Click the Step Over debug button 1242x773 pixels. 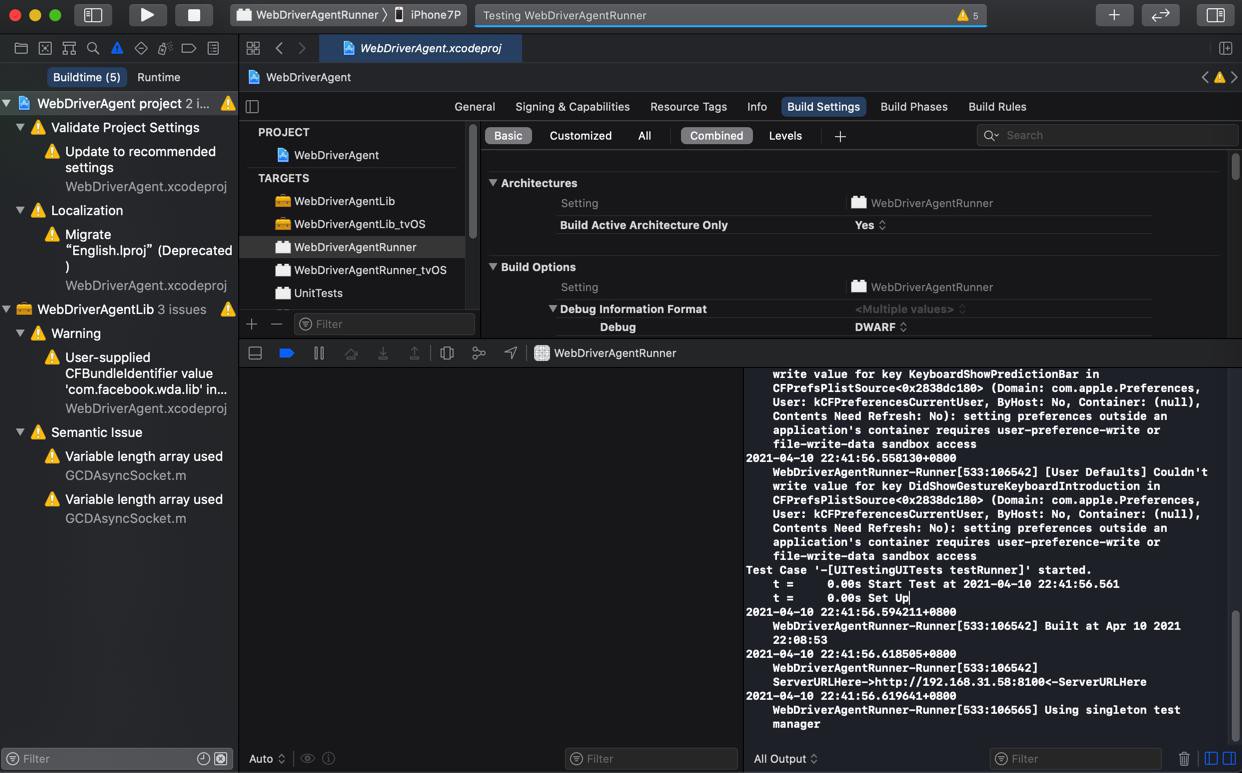point(351,353)
